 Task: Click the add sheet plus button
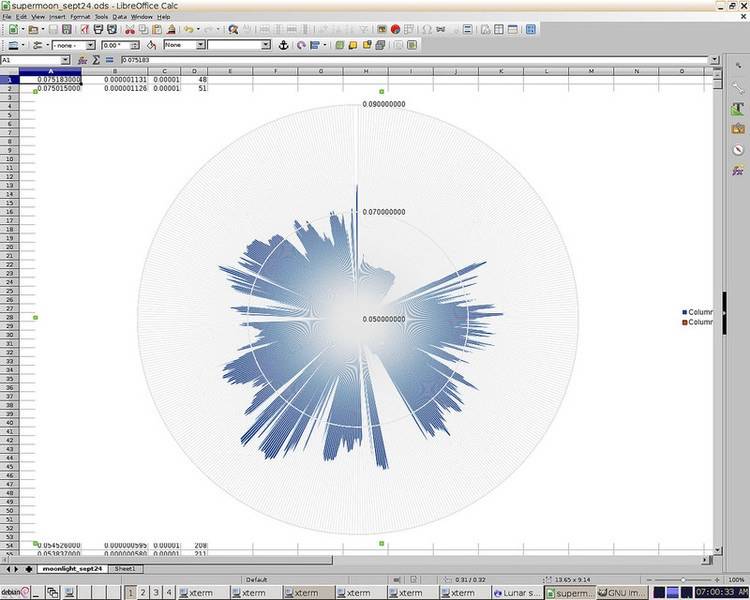click(x=29, y=569)
